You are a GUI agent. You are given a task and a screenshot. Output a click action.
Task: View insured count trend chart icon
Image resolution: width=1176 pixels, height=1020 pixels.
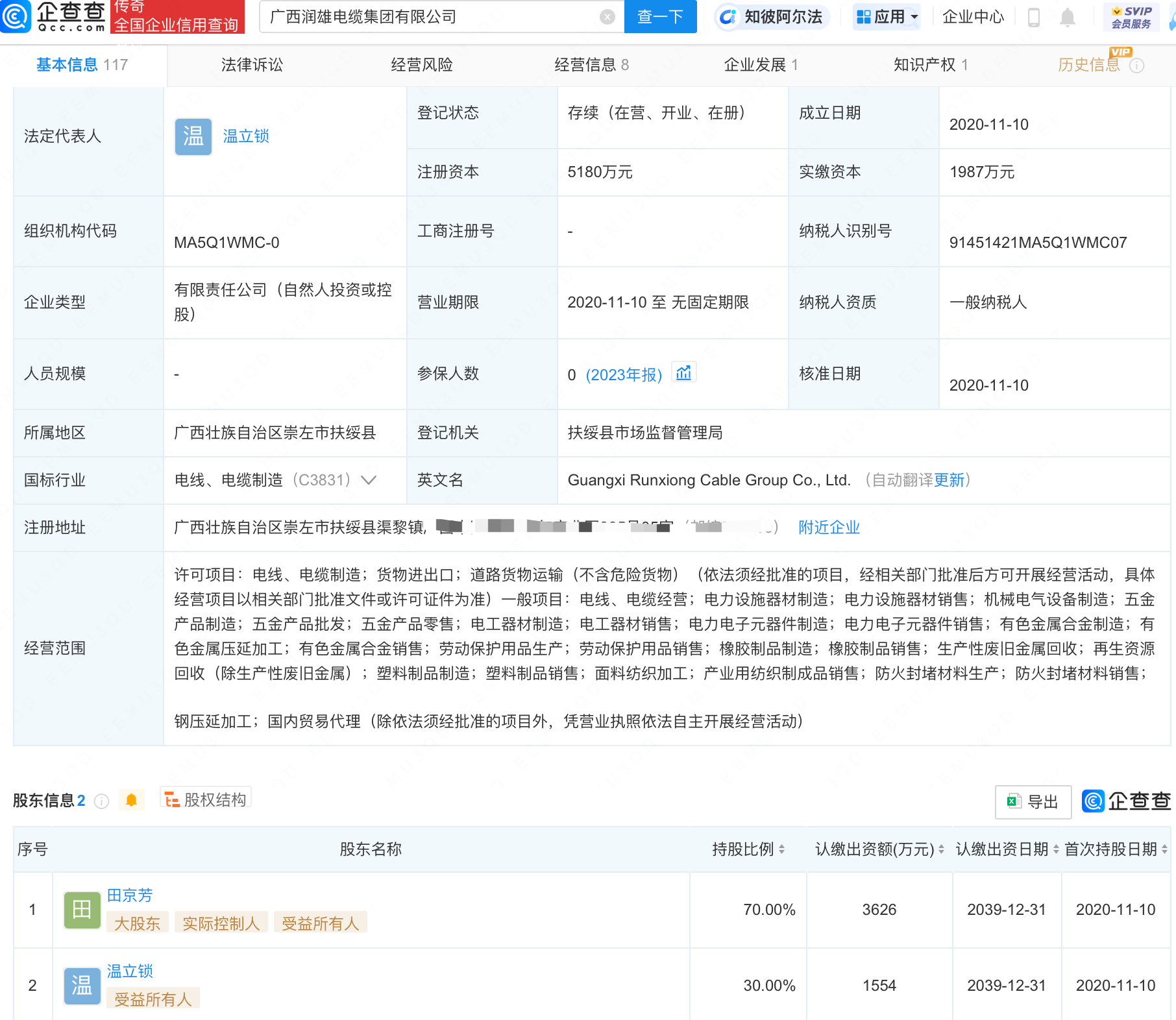pos(683,373)
